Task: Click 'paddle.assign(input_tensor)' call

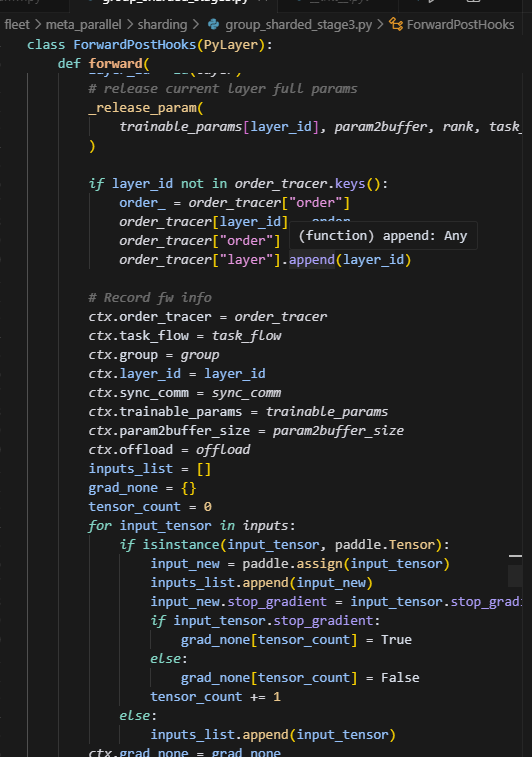Action: pos(346,564)
